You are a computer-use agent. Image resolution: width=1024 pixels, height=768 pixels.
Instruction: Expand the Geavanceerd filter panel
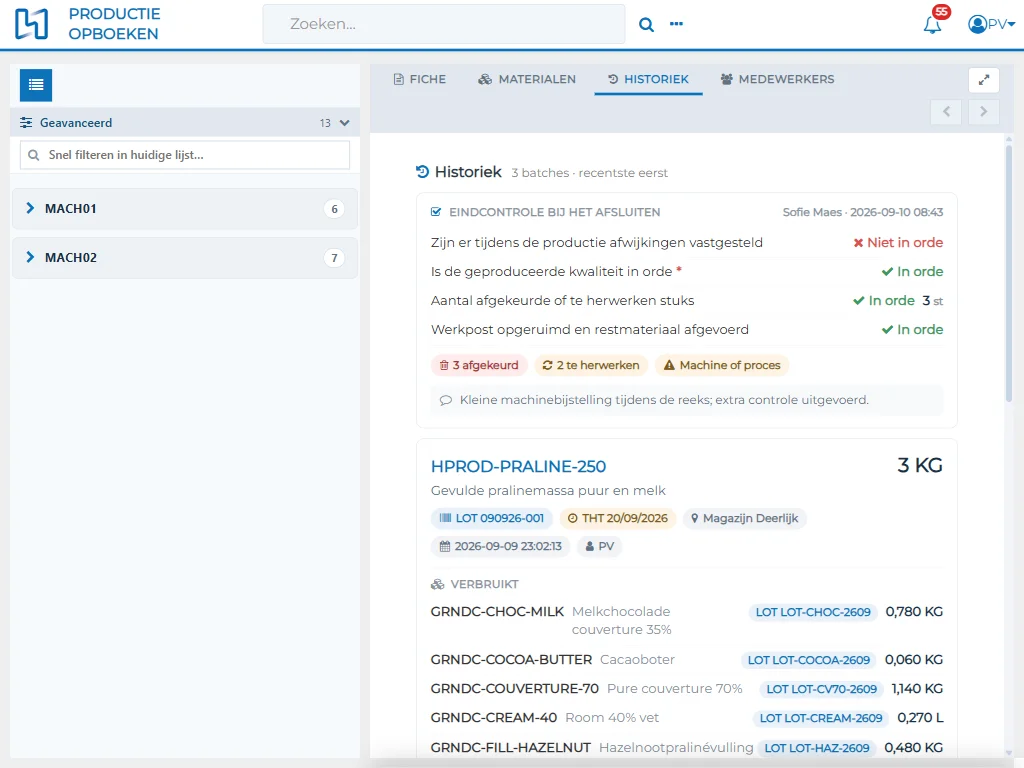click(185, 123)
